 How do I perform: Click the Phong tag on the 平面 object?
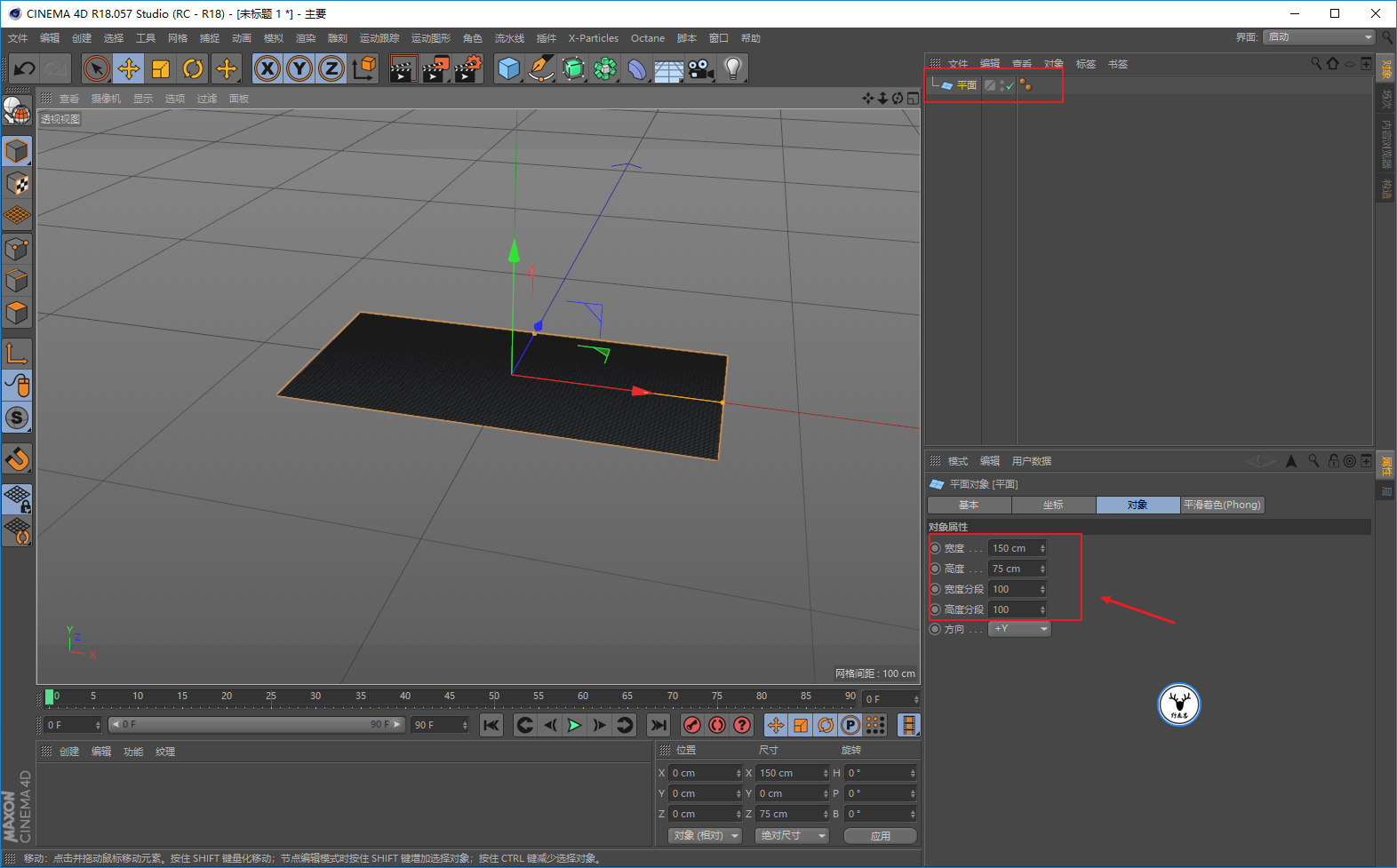click(1026, 84)
